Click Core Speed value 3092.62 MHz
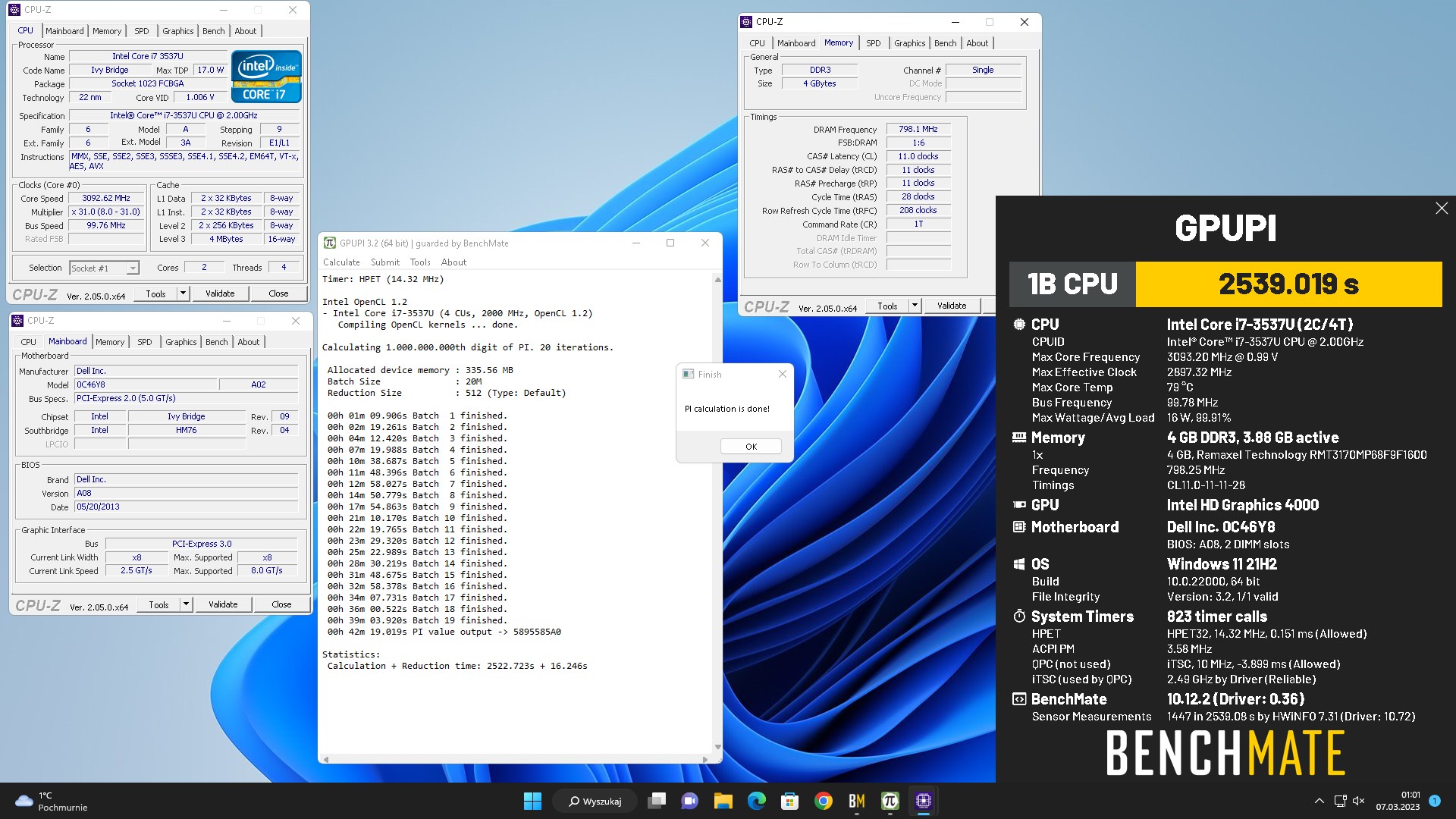The height and width of the screenshot is (819, 1456). (x=106, y=198)
